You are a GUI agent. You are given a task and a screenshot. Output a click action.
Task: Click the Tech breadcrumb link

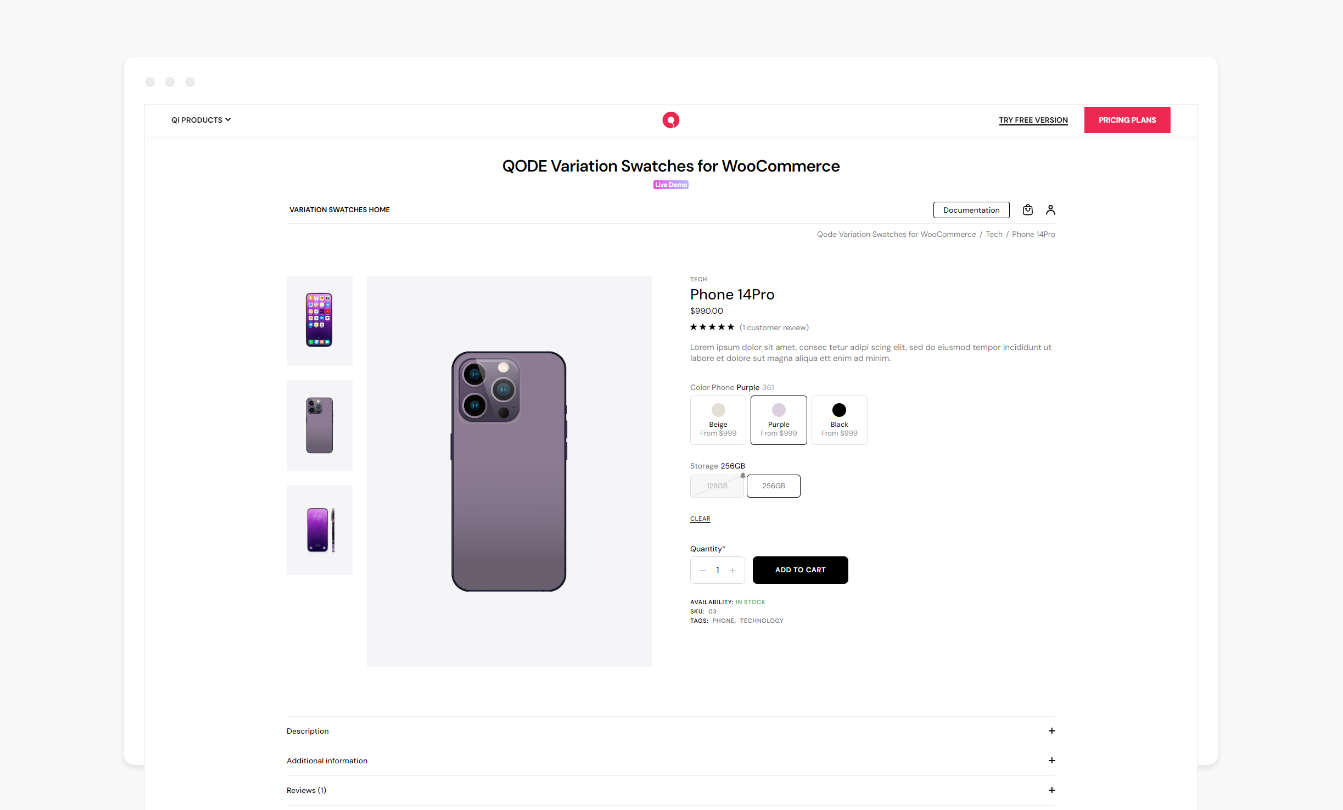pos(994,234)
